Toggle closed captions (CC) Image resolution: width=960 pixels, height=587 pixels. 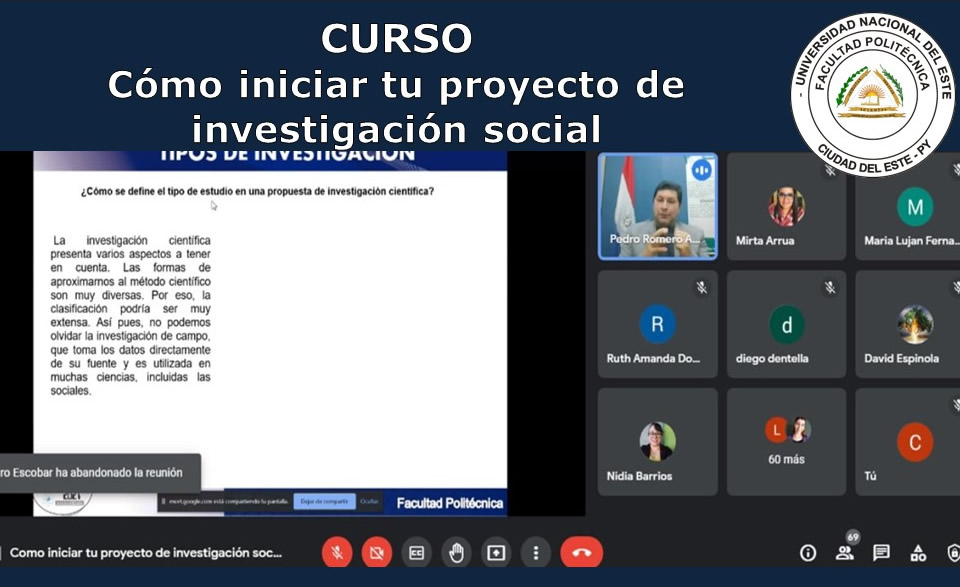click(416, 552)
